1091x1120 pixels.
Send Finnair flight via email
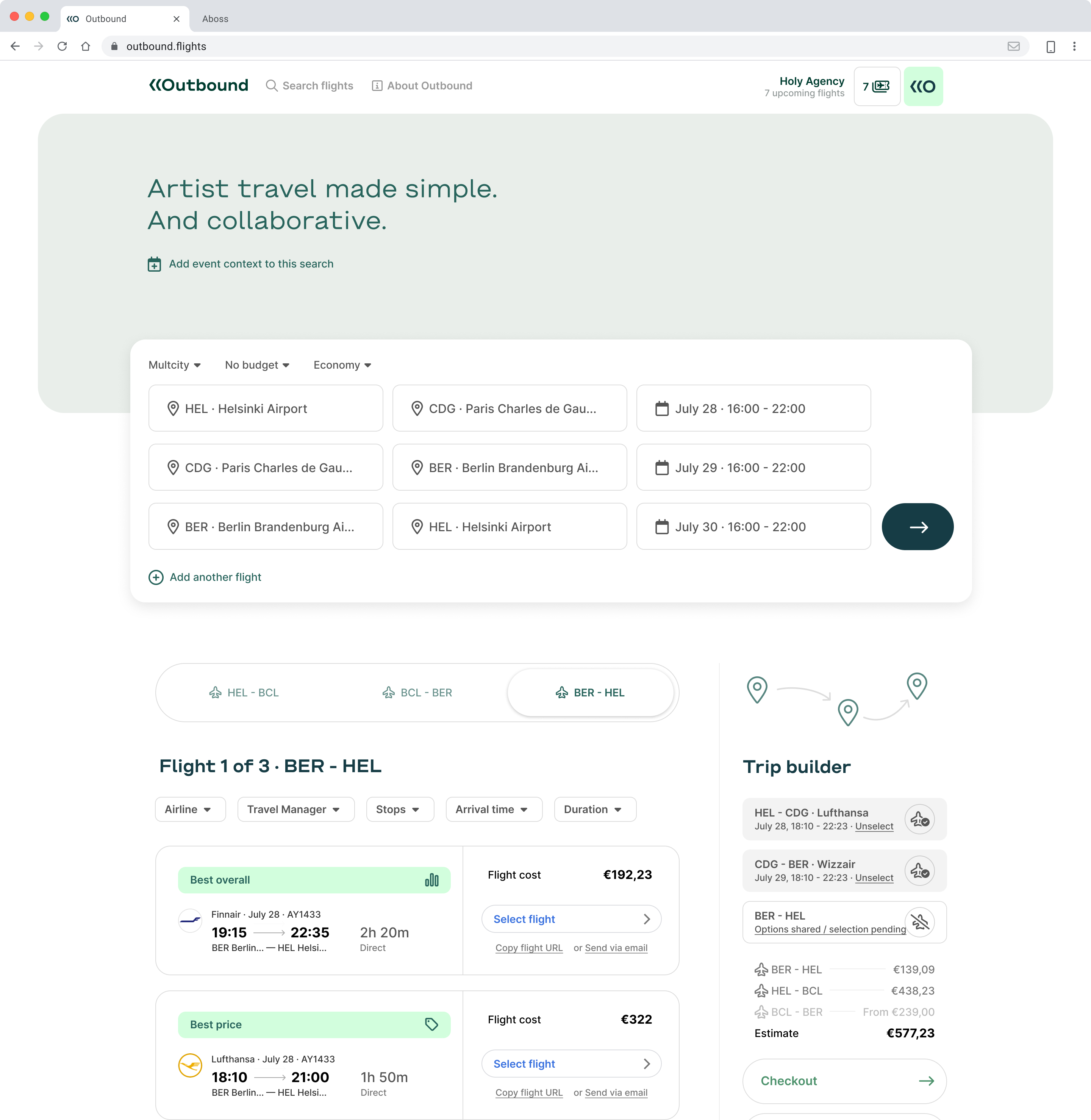[616, 948]
